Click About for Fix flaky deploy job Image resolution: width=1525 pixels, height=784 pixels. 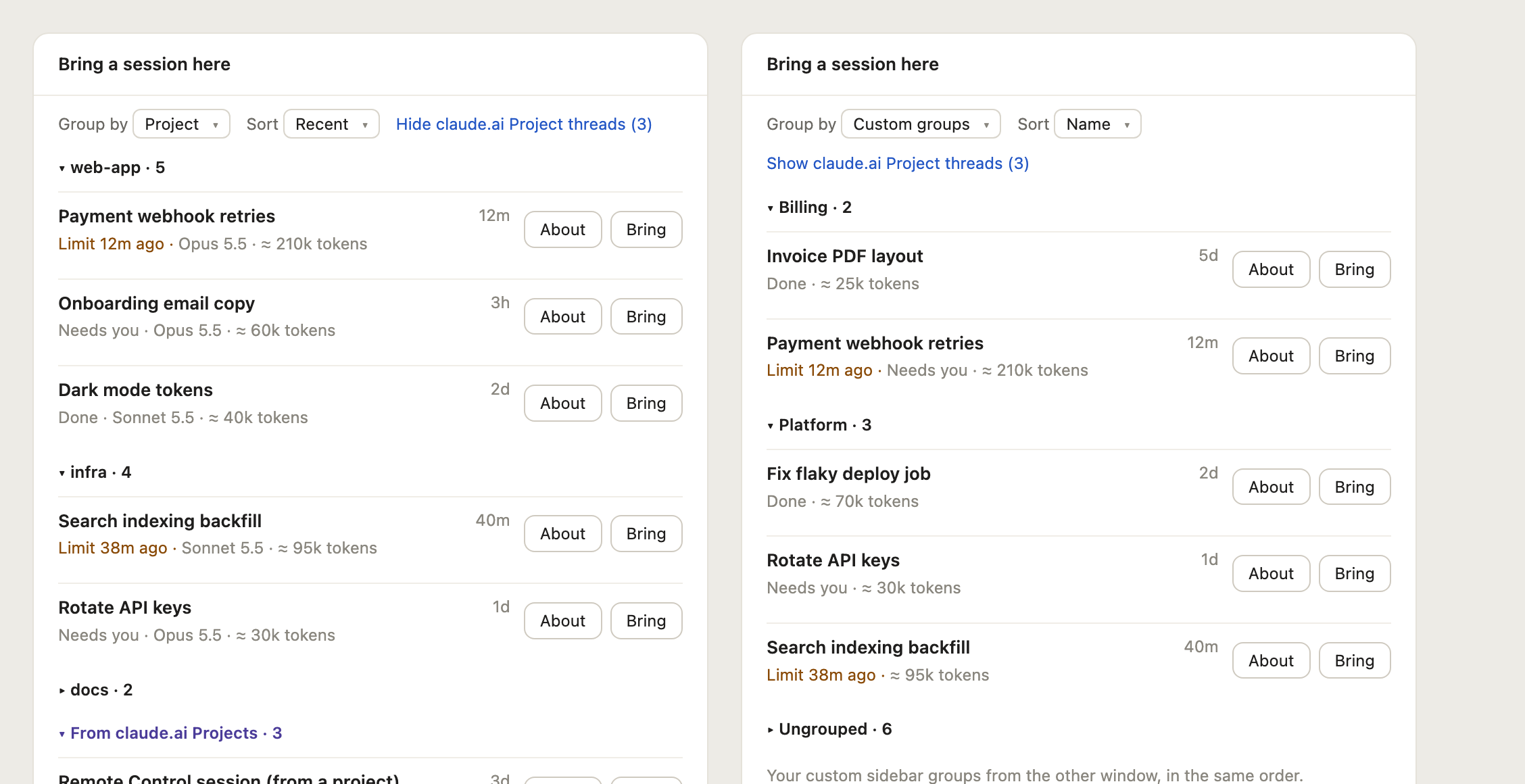point(1272,487)
